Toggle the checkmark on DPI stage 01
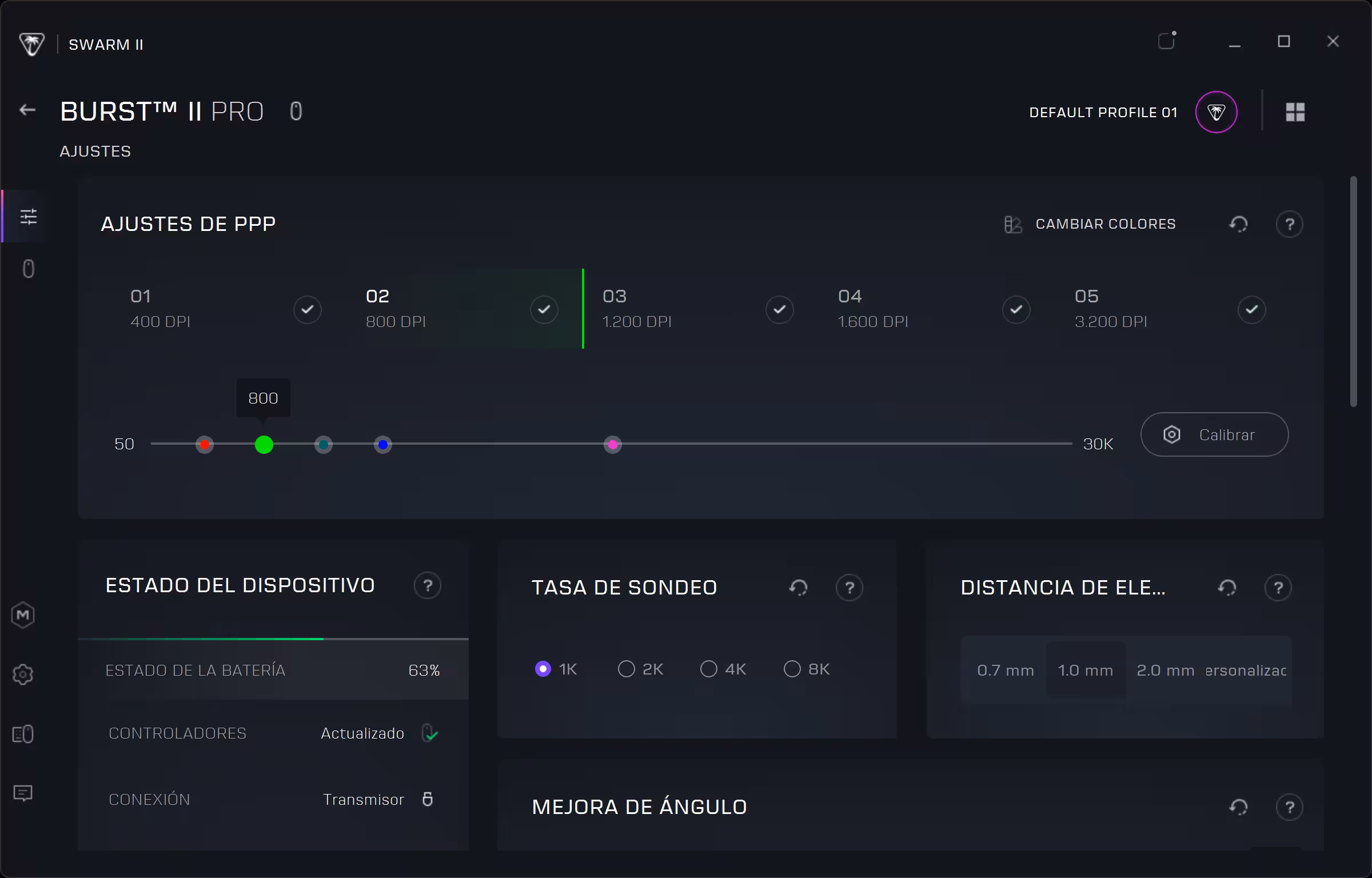Image resolution: width=1372 pixels, height=878 pixels. pos(308,309)
